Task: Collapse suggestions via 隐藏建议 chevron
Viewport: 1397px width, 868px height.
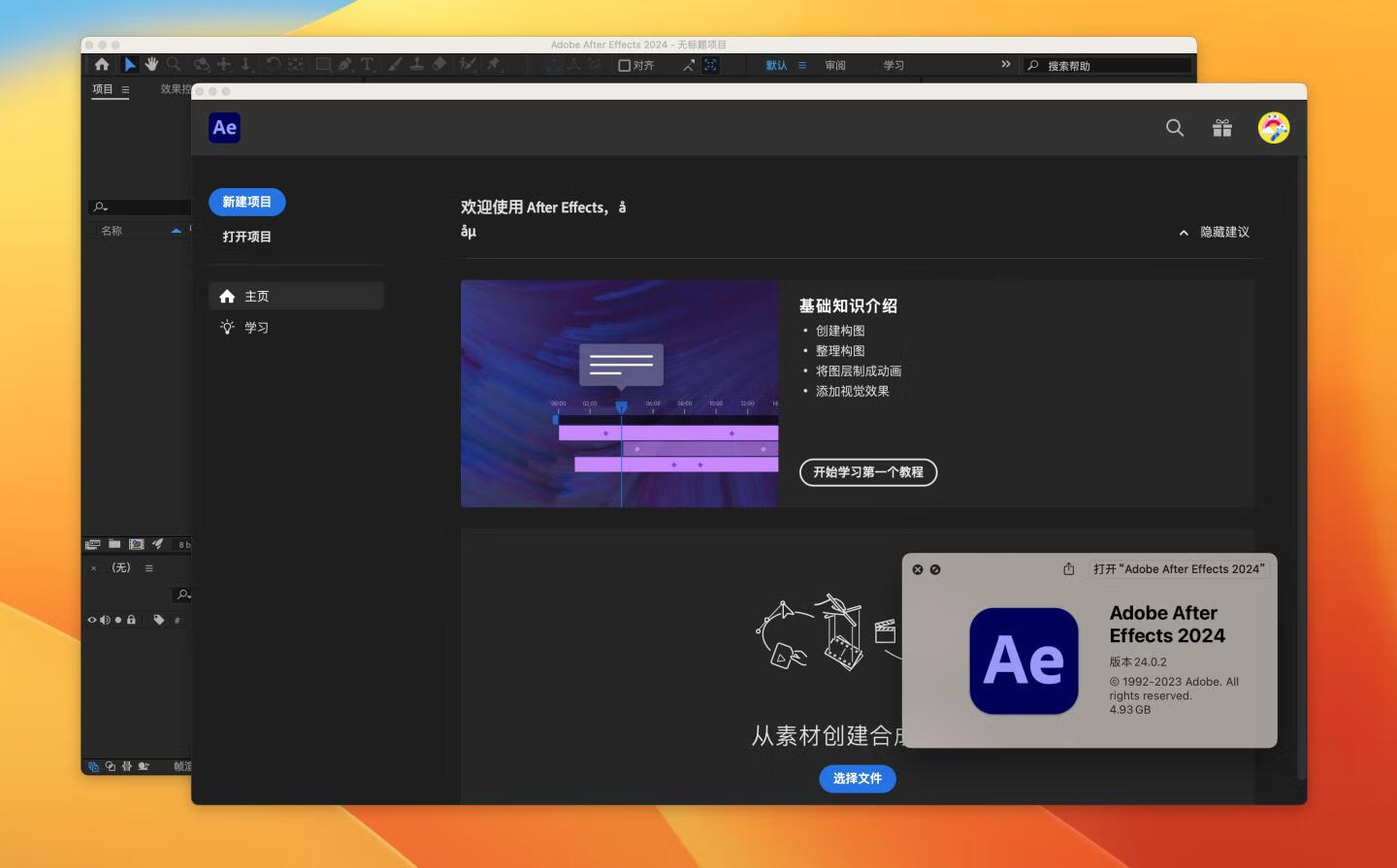Action: tap(1184, 233)
